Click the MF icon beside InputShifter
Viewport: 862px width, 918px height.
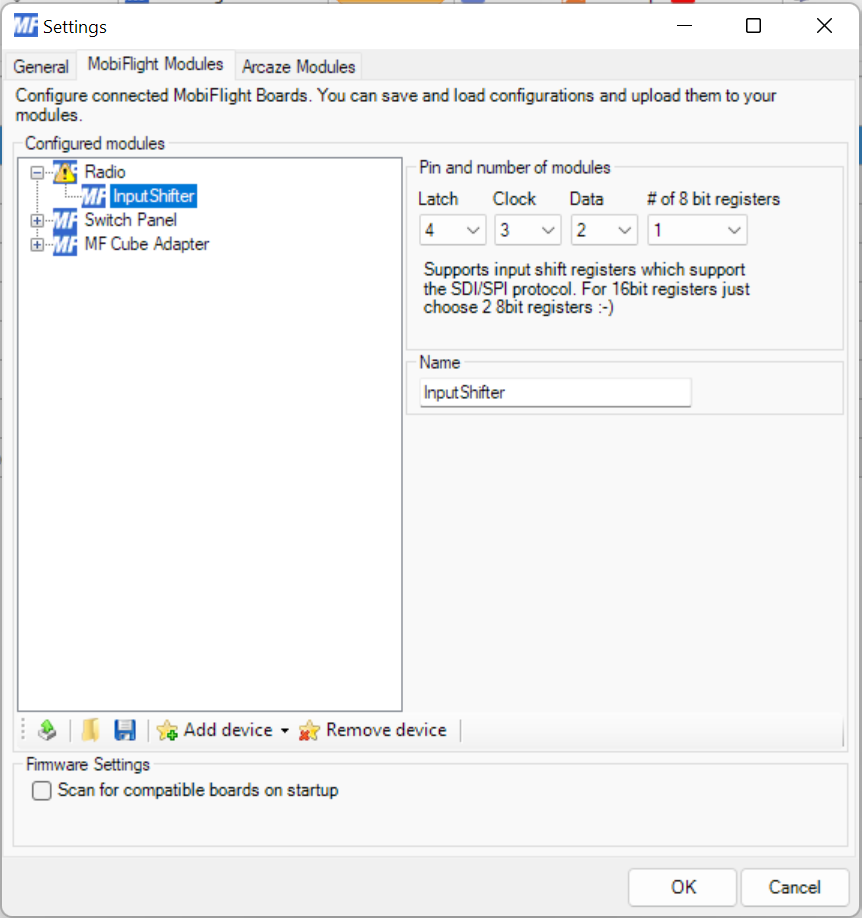[x=94, y=196]
